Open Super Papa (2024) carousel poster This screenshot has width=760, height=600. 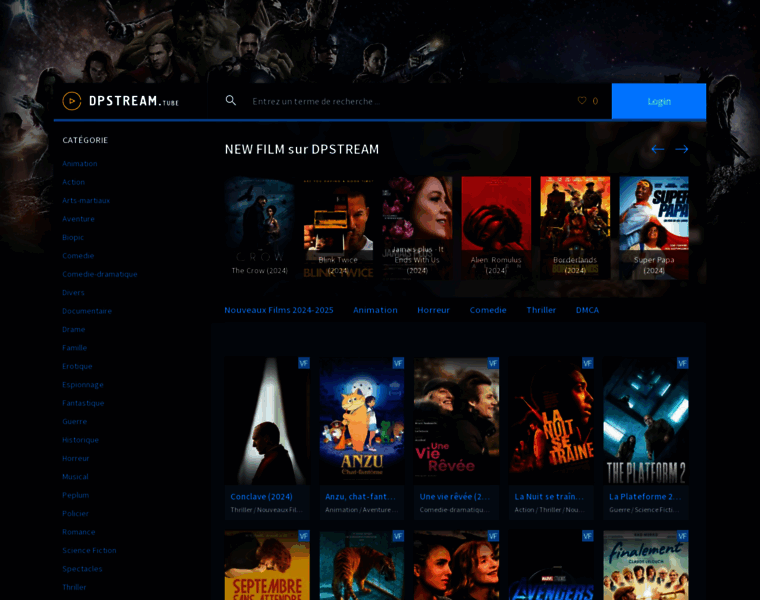click(x=654, y=228)
